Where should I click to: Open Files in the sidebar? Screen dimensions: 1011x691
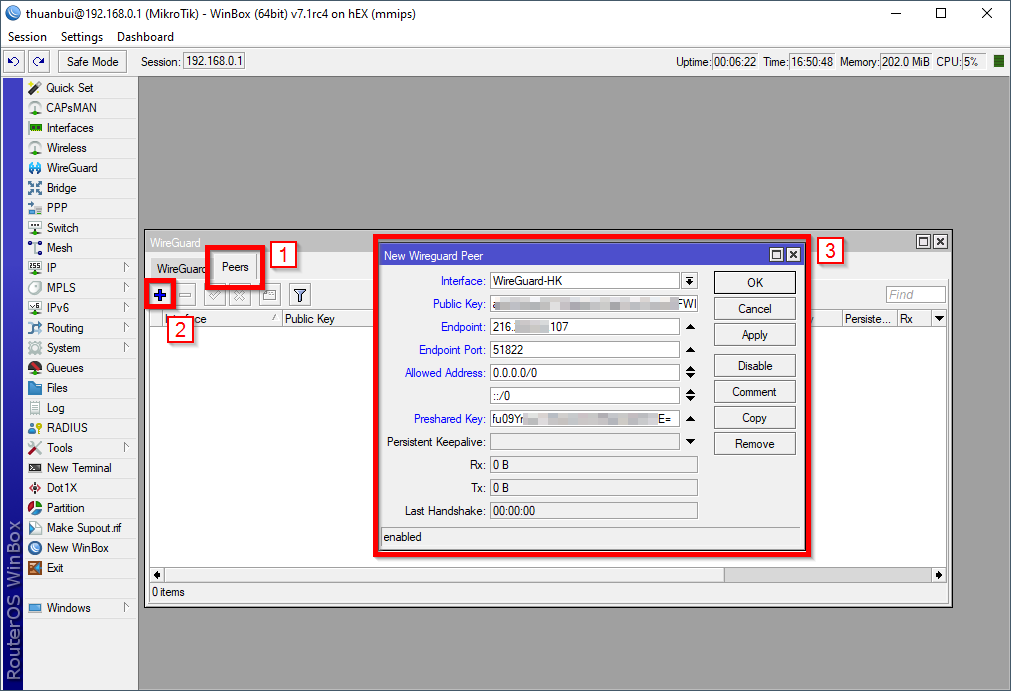point(57,388)
